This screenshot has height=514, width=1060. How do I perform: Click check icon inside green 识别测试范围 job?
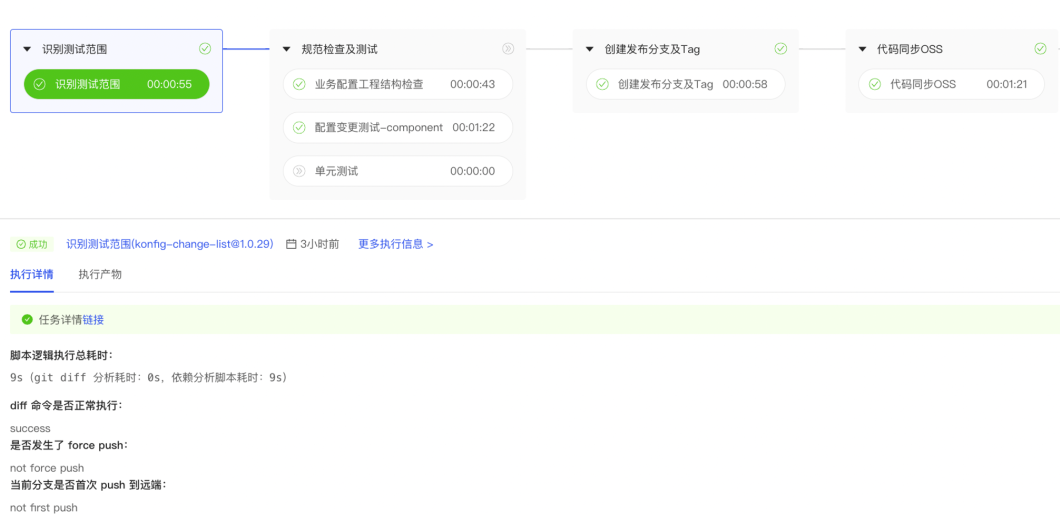(39, 85)
